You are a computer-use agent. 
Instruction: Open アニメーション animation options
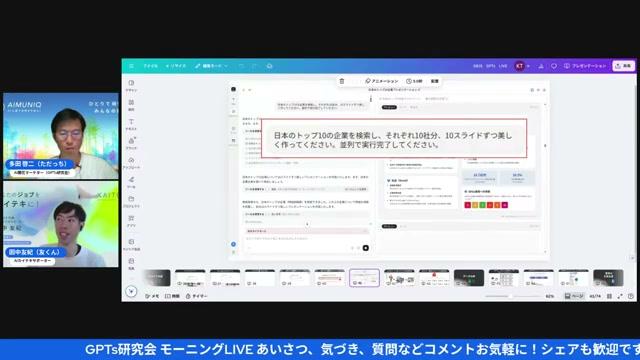point(382,81)
